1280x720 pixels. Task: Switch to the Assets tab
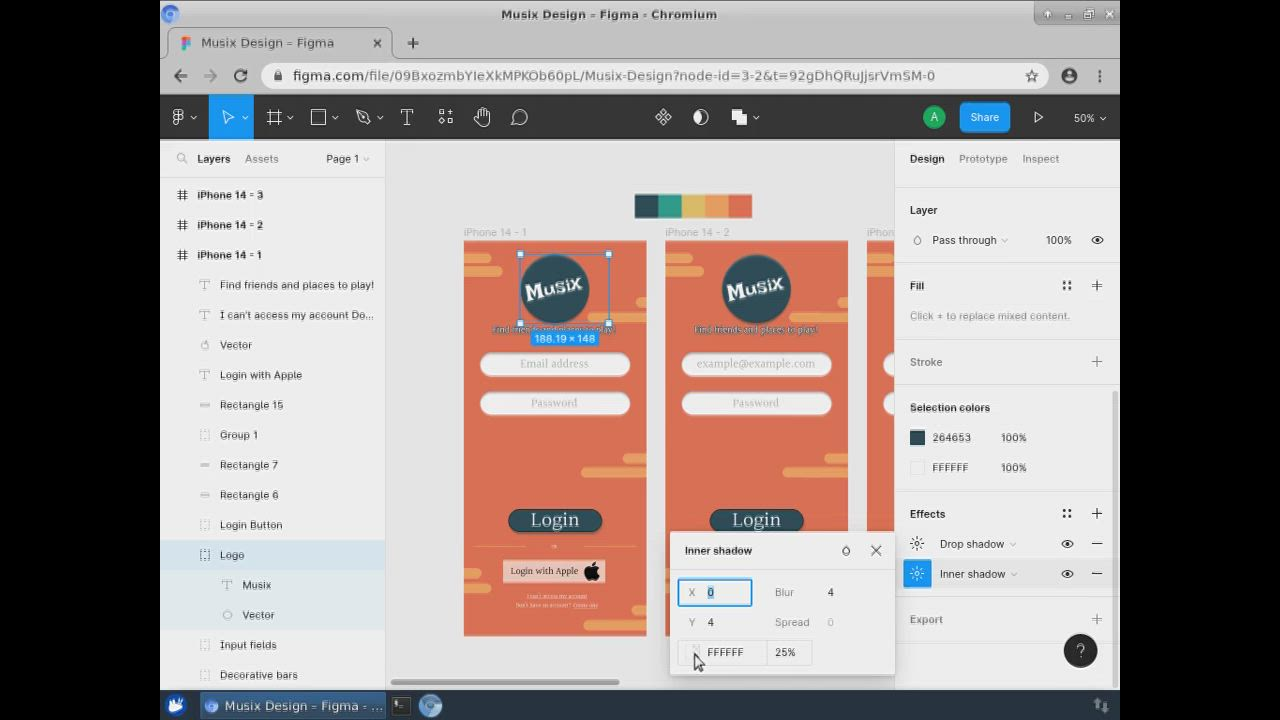pos(261,158)
